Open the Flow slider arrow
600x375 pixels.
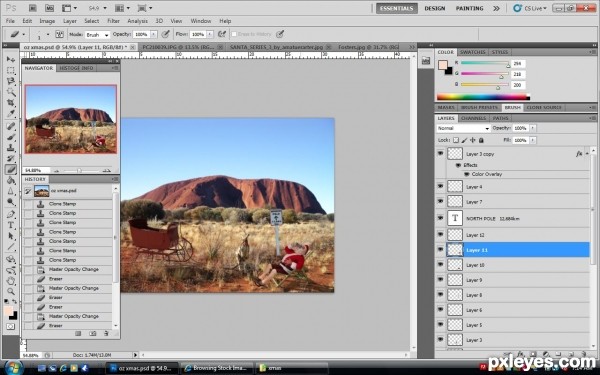(210, 34)
